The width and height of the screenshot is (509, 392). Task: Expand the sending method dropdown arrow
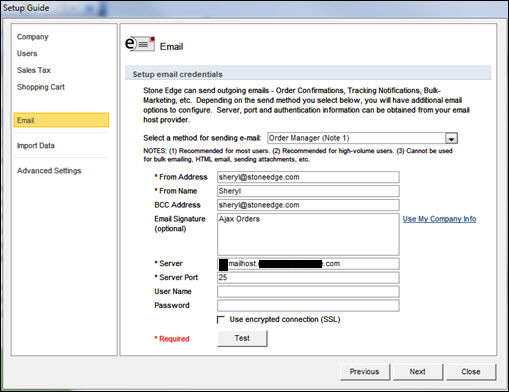click(x=451, y=138)
